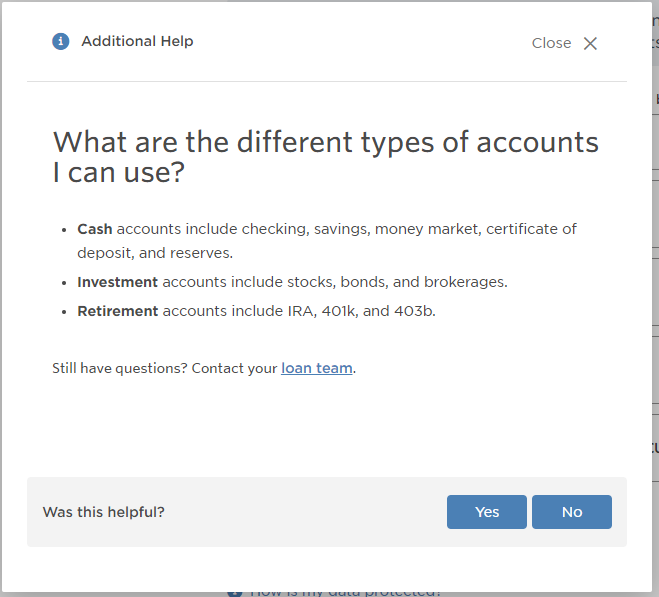Open the loan team link
Screen dimensions: 659x597
tap(316, 368)
